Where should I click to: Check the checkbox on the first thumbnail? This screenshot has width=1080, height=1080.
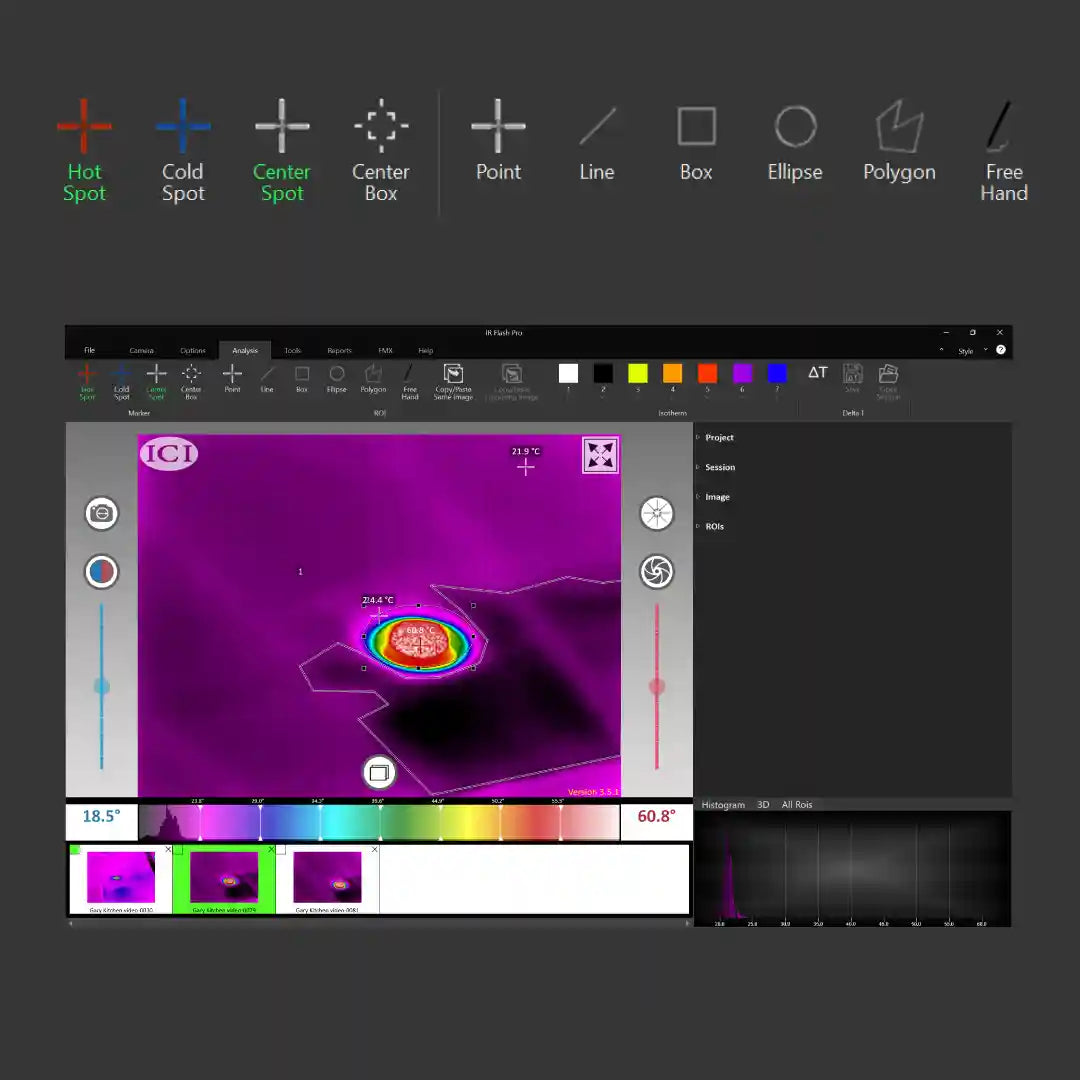(75, 850)
